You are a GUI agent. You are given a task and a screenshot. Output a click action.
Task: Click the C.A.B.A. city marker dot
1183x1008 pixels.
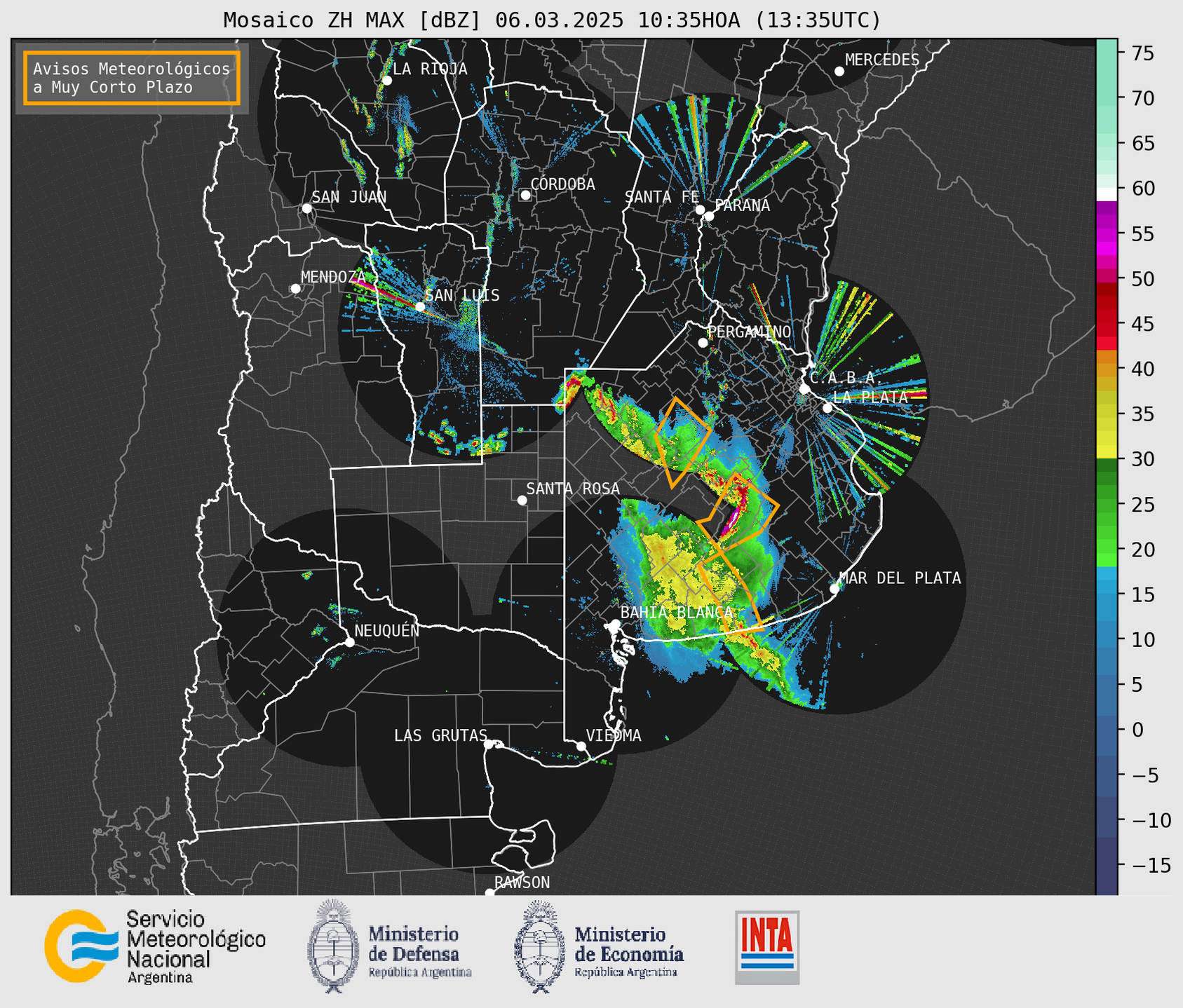(x=804, y=389)
